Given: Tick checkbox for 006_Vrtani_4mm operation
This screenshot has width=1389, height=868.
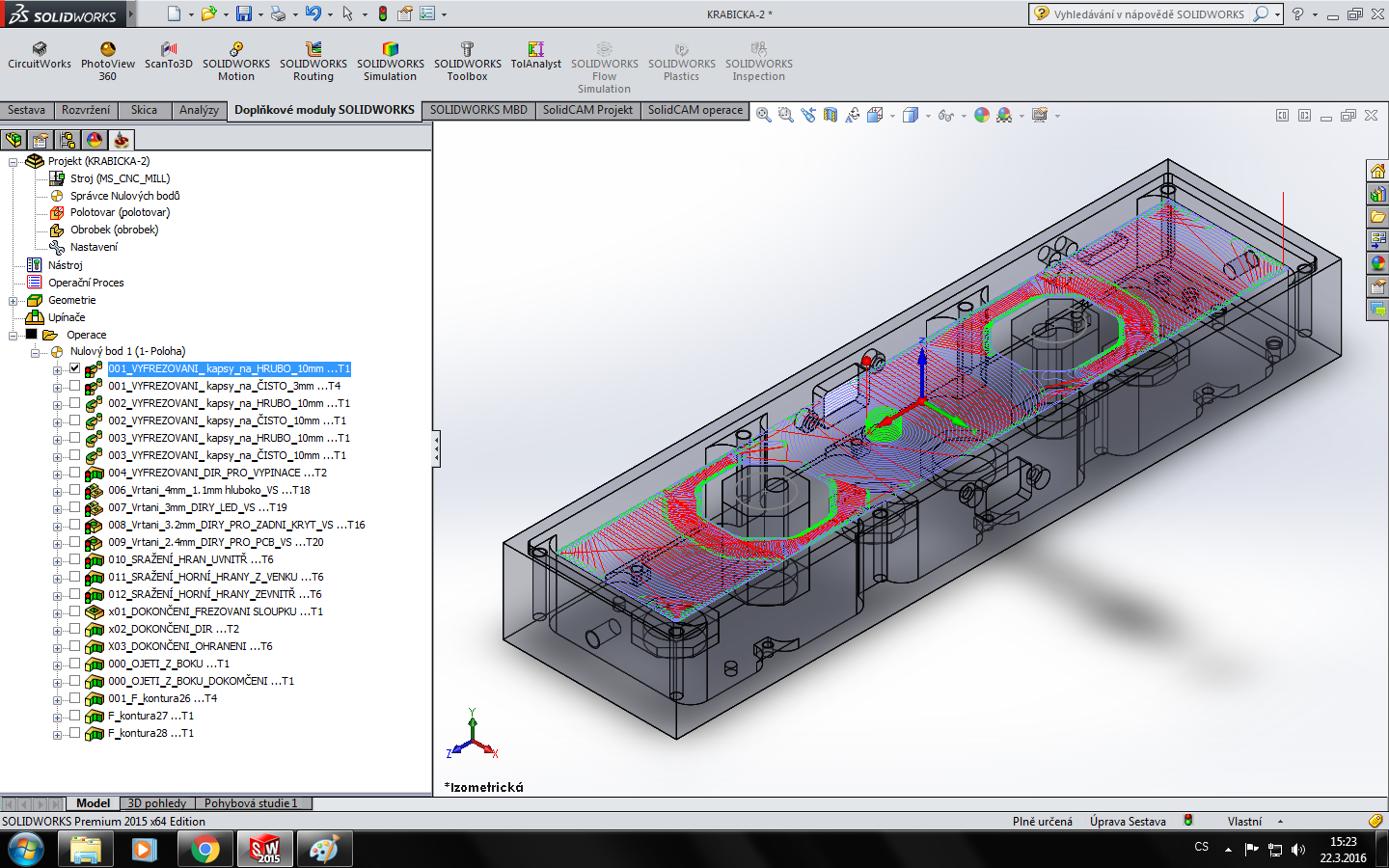Looking at the screenshot, I should point(74,490).
